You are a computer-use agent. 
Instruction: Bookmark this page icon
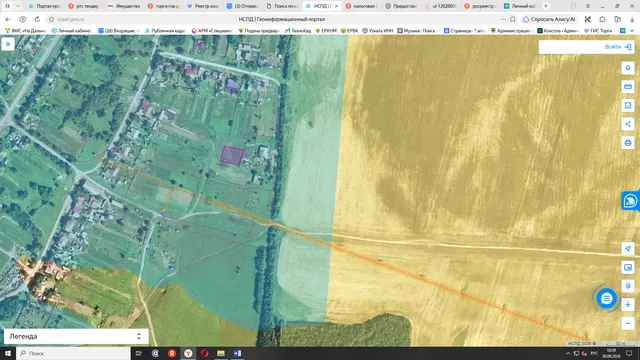point(513,19)
